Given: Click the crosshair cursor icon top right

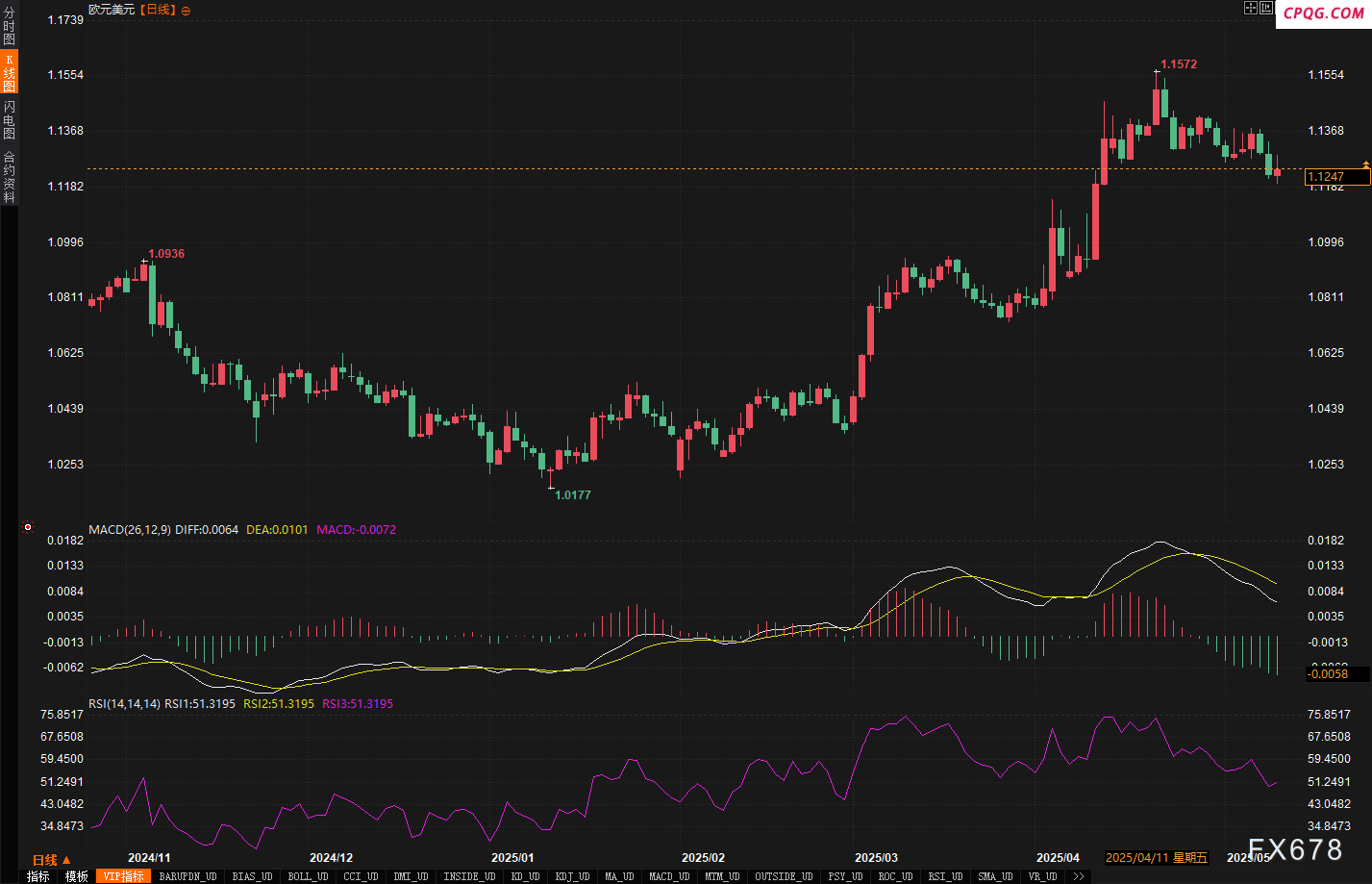Looking at the screenshot, I should coord(1250,8).
